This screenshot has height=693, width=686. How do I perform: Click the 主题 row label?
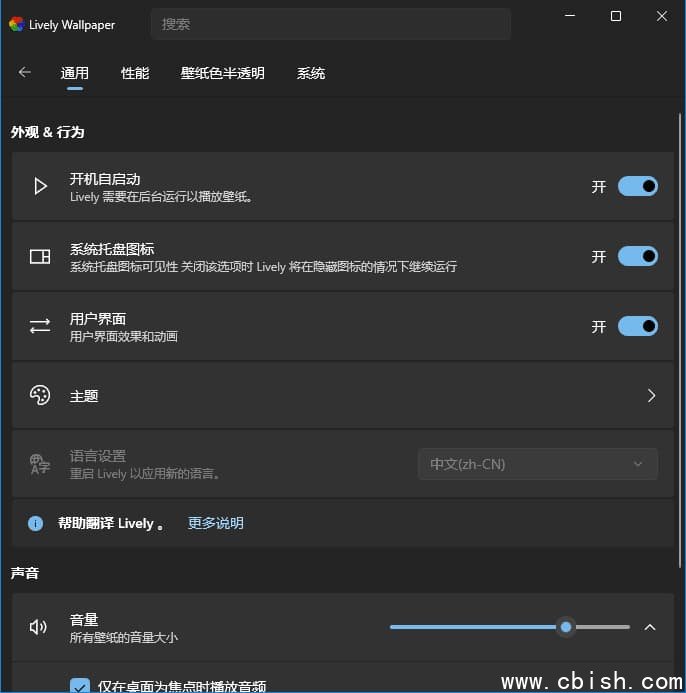84,396
